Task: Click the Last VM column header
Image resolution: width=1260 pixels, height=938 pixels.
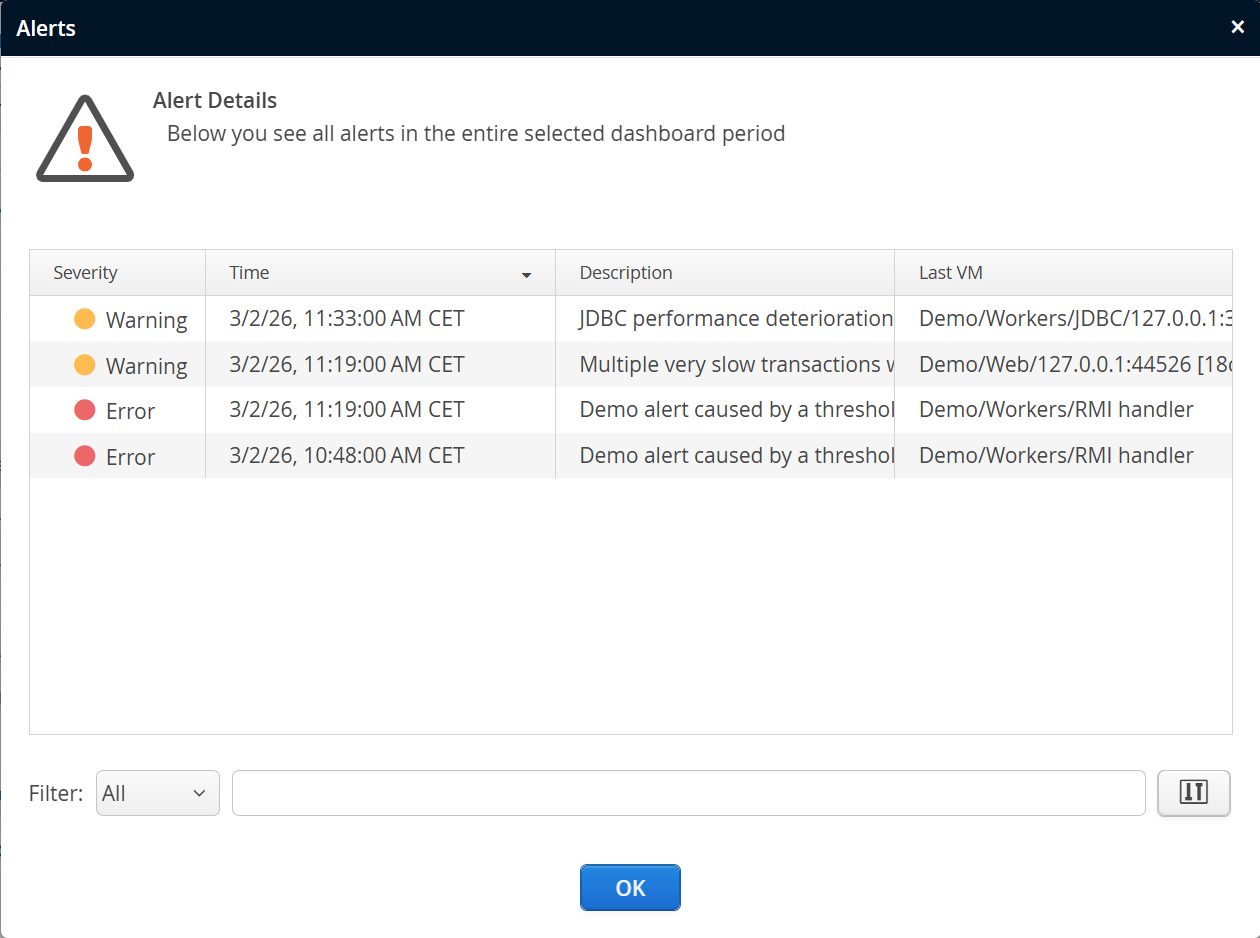Action: point(951,273)
